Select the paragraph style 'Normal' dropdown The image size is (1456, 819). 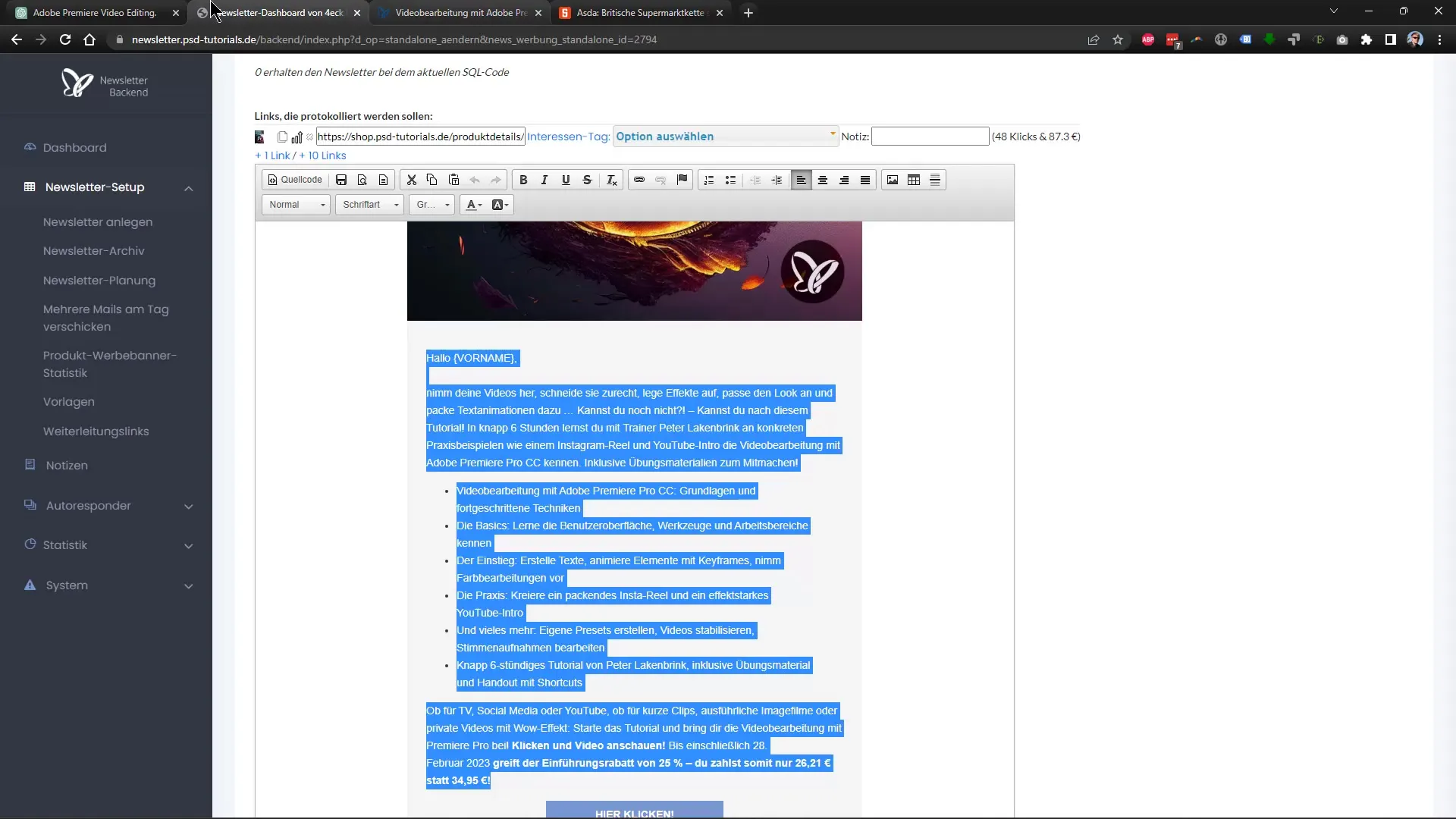(294, 204)
